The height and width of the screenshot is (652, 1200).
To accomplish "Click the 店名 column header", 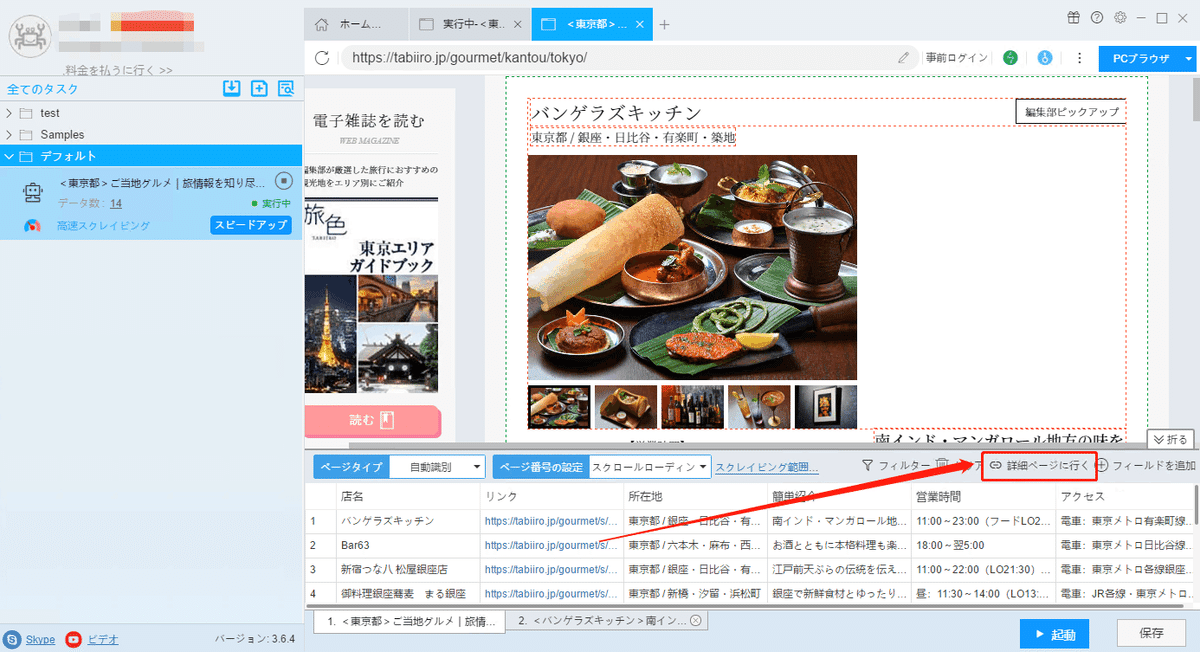I will pyautogui.click(x=407, y=497).
